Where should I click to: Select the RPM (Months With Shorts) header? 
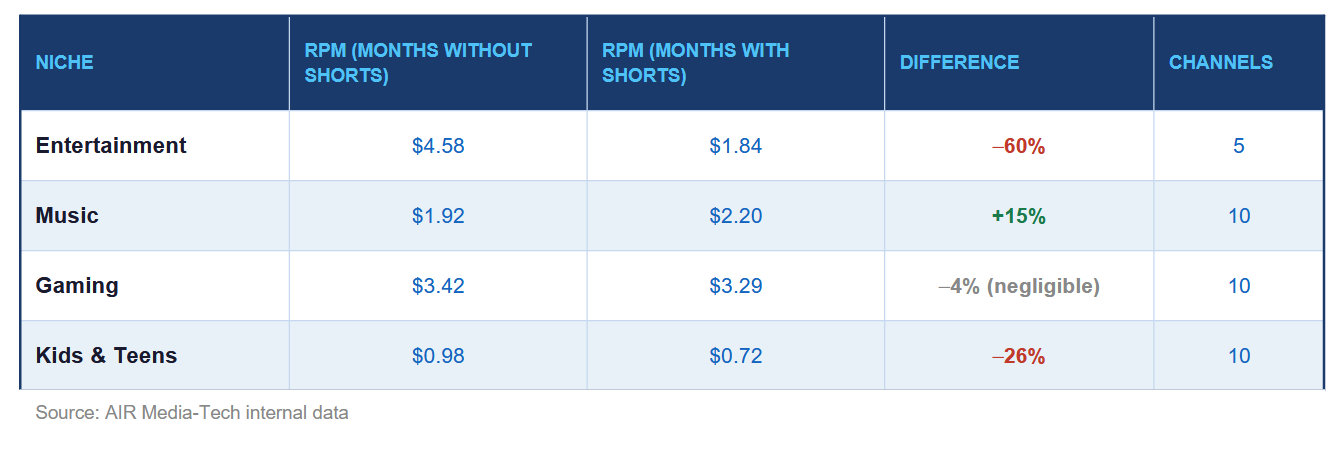coord(695,62)
